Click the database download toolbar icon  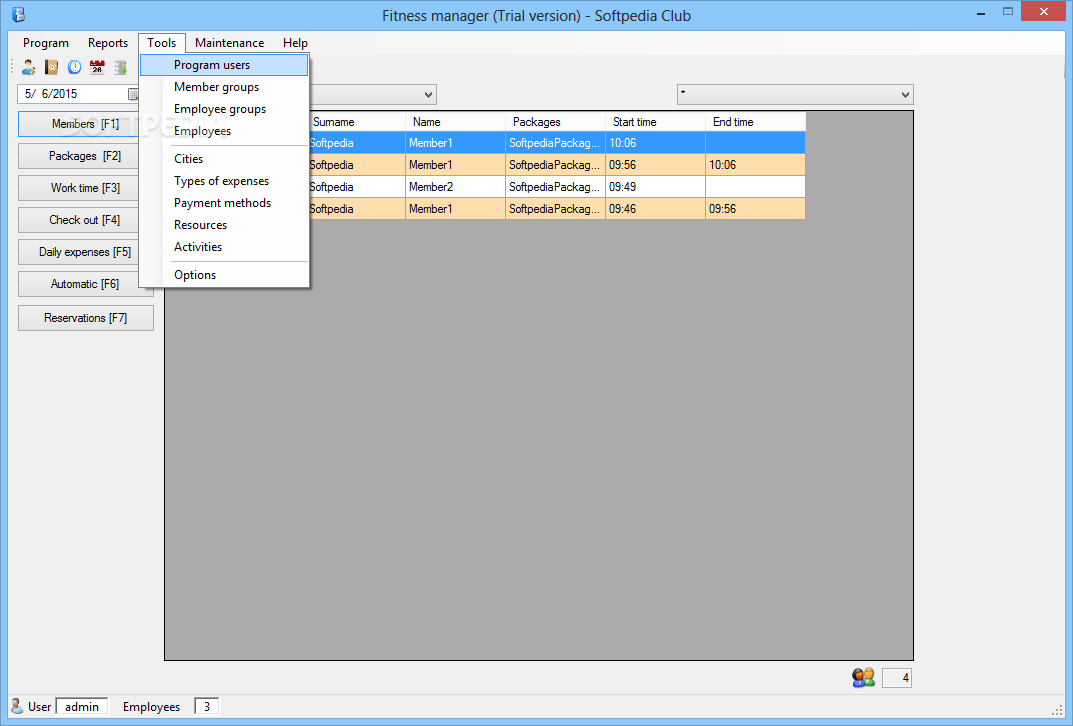pos(120,67)
